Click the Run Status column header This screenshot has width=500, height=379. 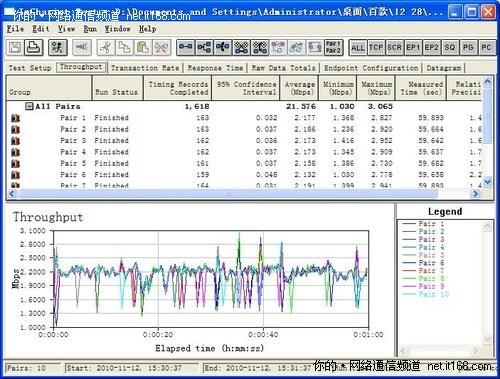(x=117, y=88)
